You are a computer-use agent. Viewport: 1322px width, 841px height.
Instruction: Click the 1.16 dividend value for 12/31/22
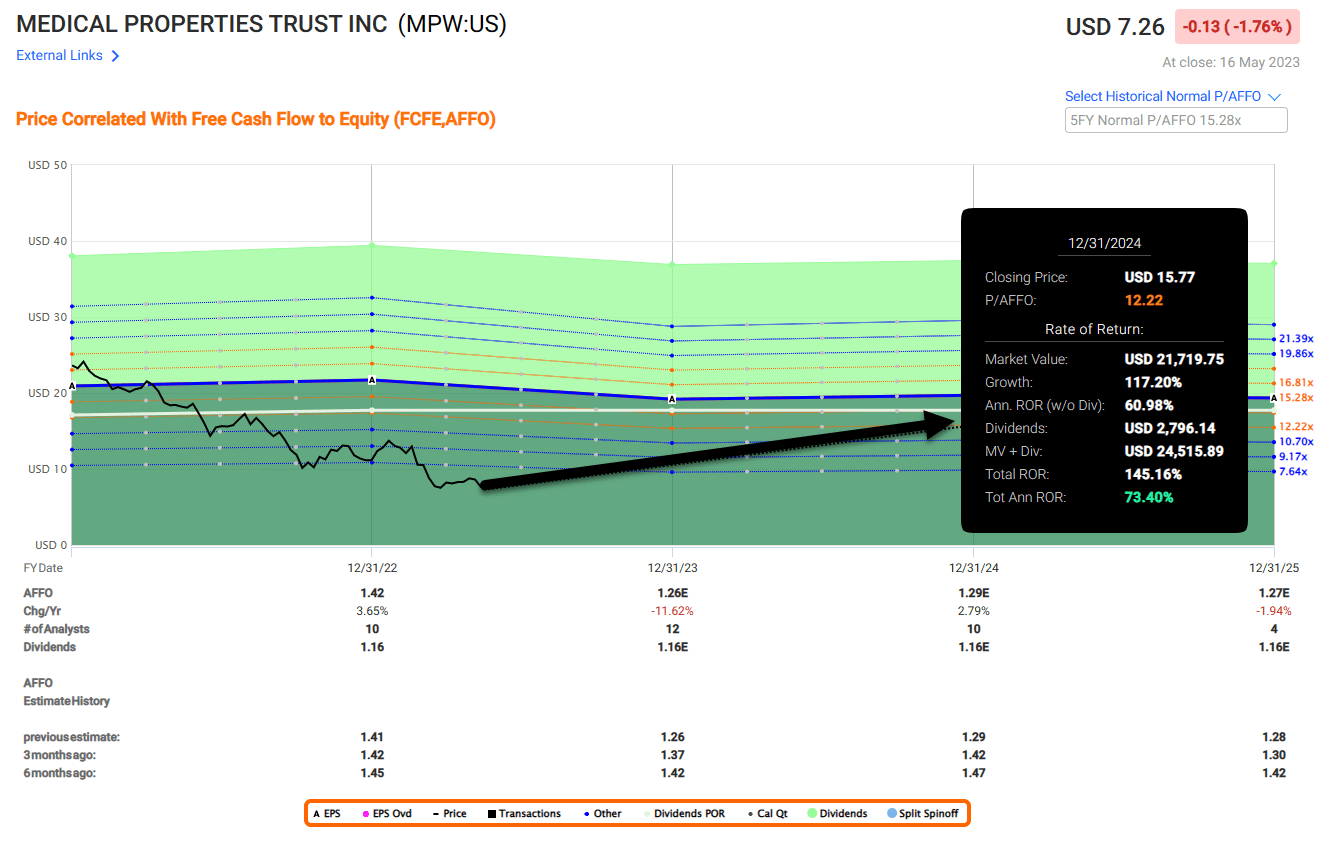(372, 647)
